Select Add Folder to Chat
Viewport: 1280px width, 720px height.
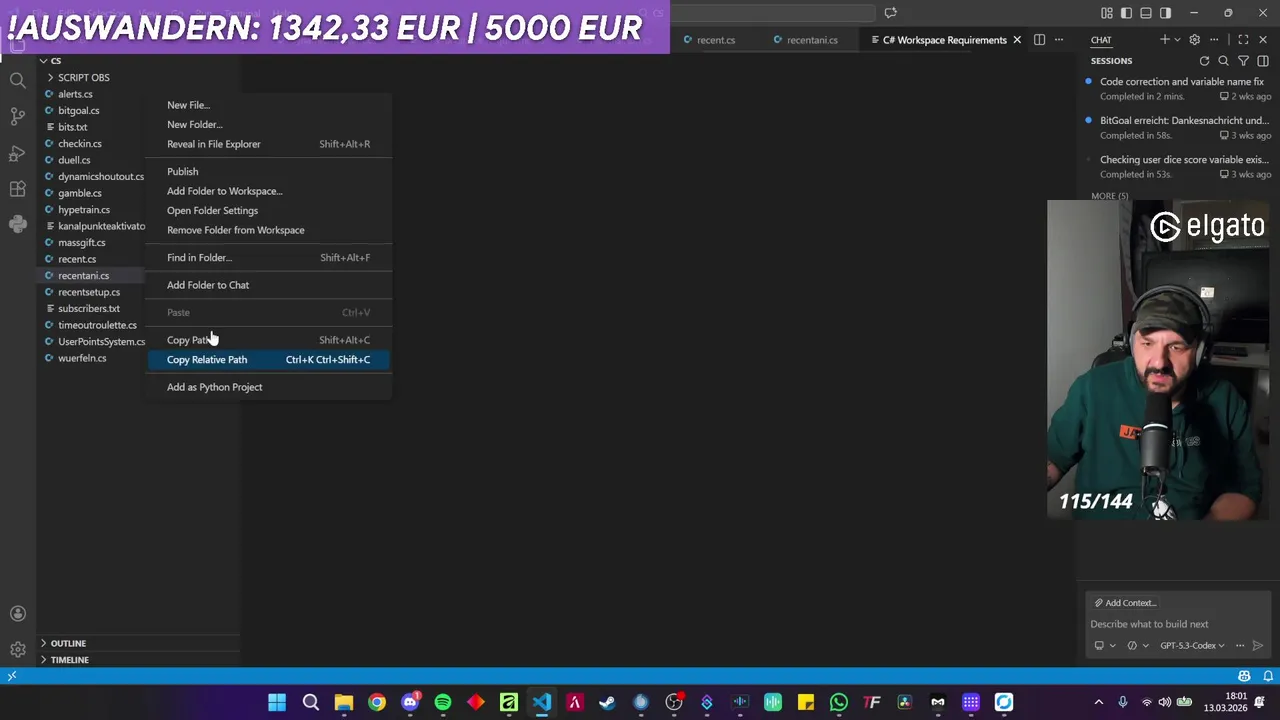[268, 285]
